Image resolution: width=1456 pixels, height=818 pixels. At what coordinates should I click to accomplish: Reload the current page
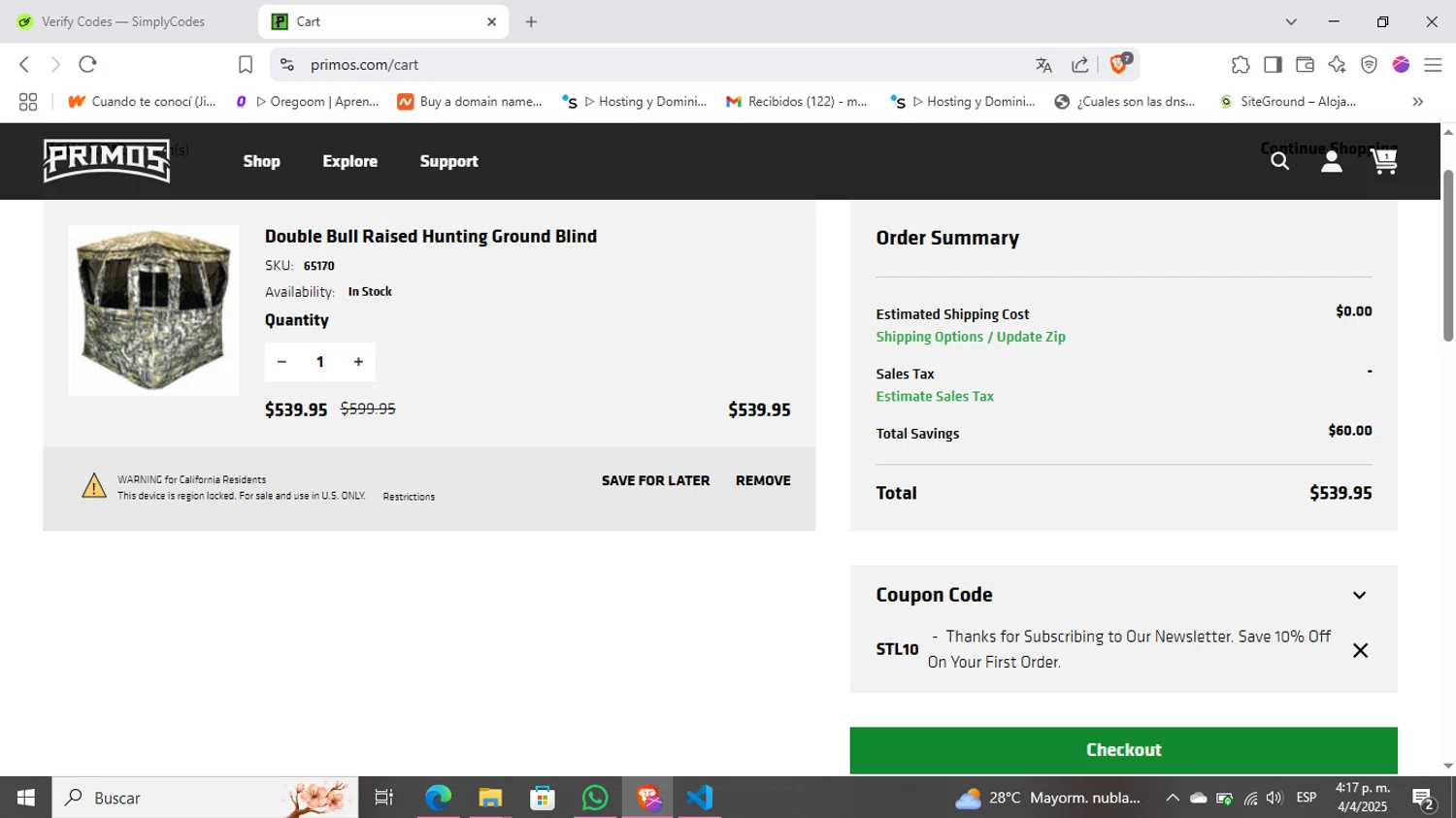click(x=87, y=64)
